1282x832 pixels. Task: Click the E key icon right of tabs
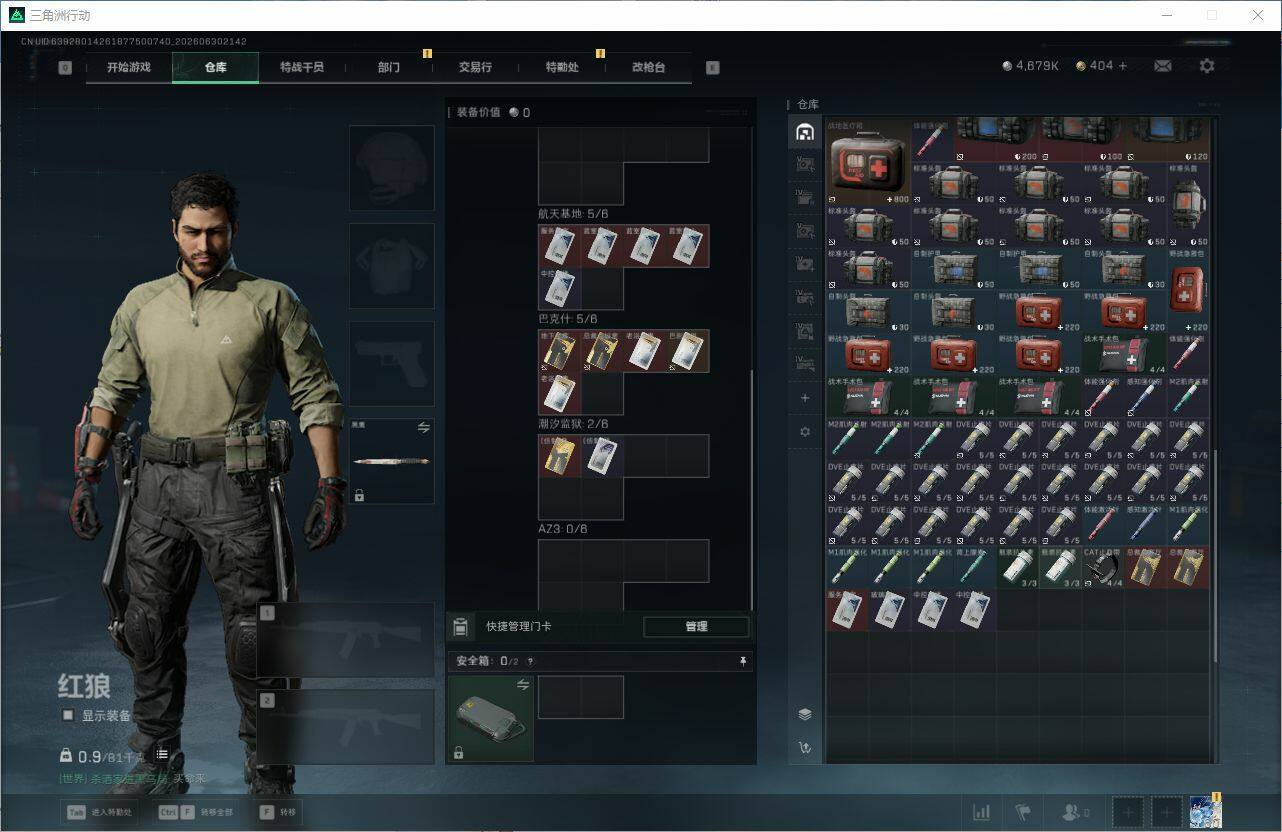point(712,68)
